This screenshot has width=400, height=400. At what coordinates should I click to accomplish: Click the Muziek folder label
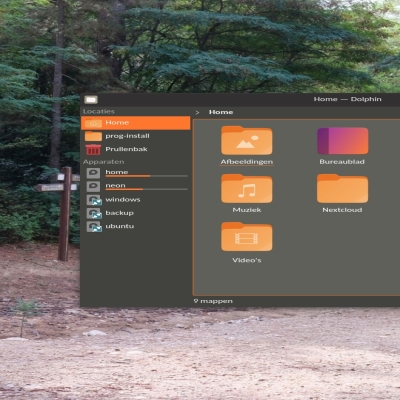pyautogui.click(x=247, y=210)
